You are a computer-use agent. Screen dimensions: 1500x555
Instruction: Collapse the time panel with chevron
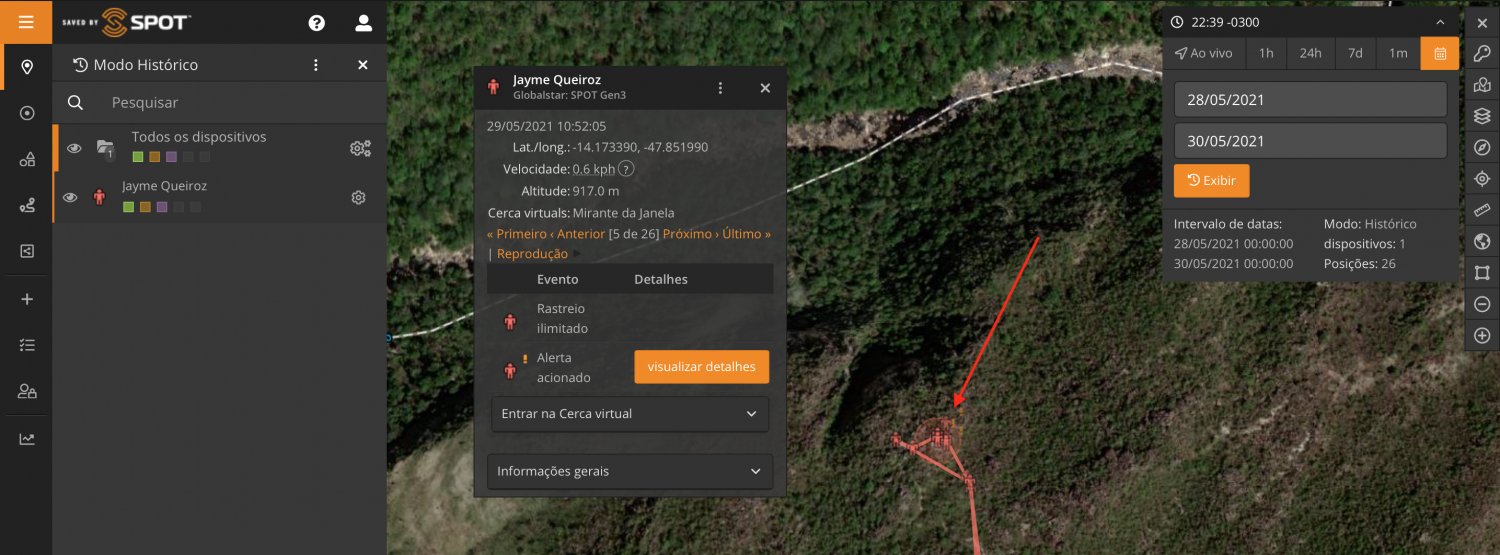pos(1440,22)
